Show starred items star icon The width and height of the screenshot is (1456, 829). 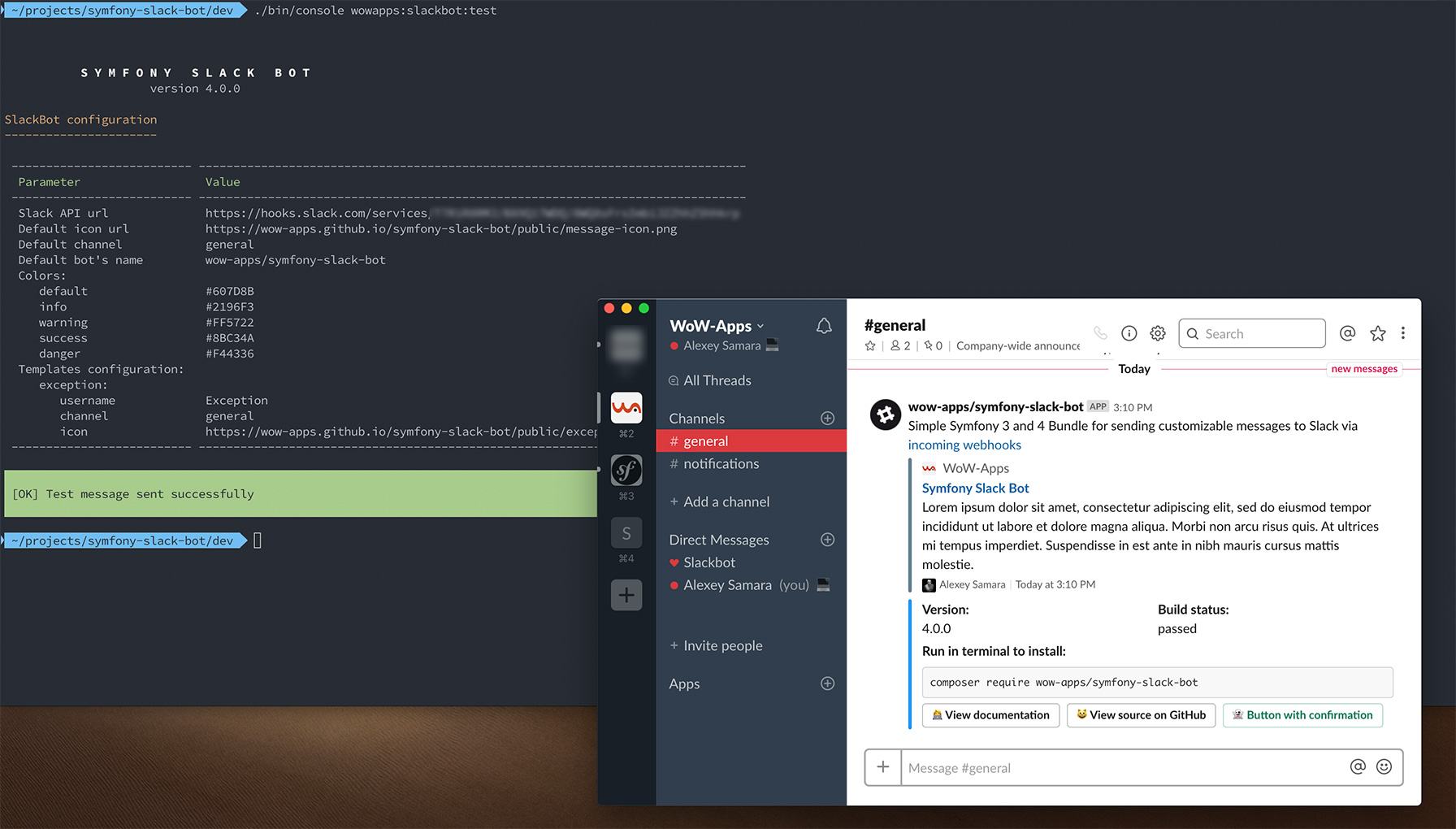click(1377, 333)
